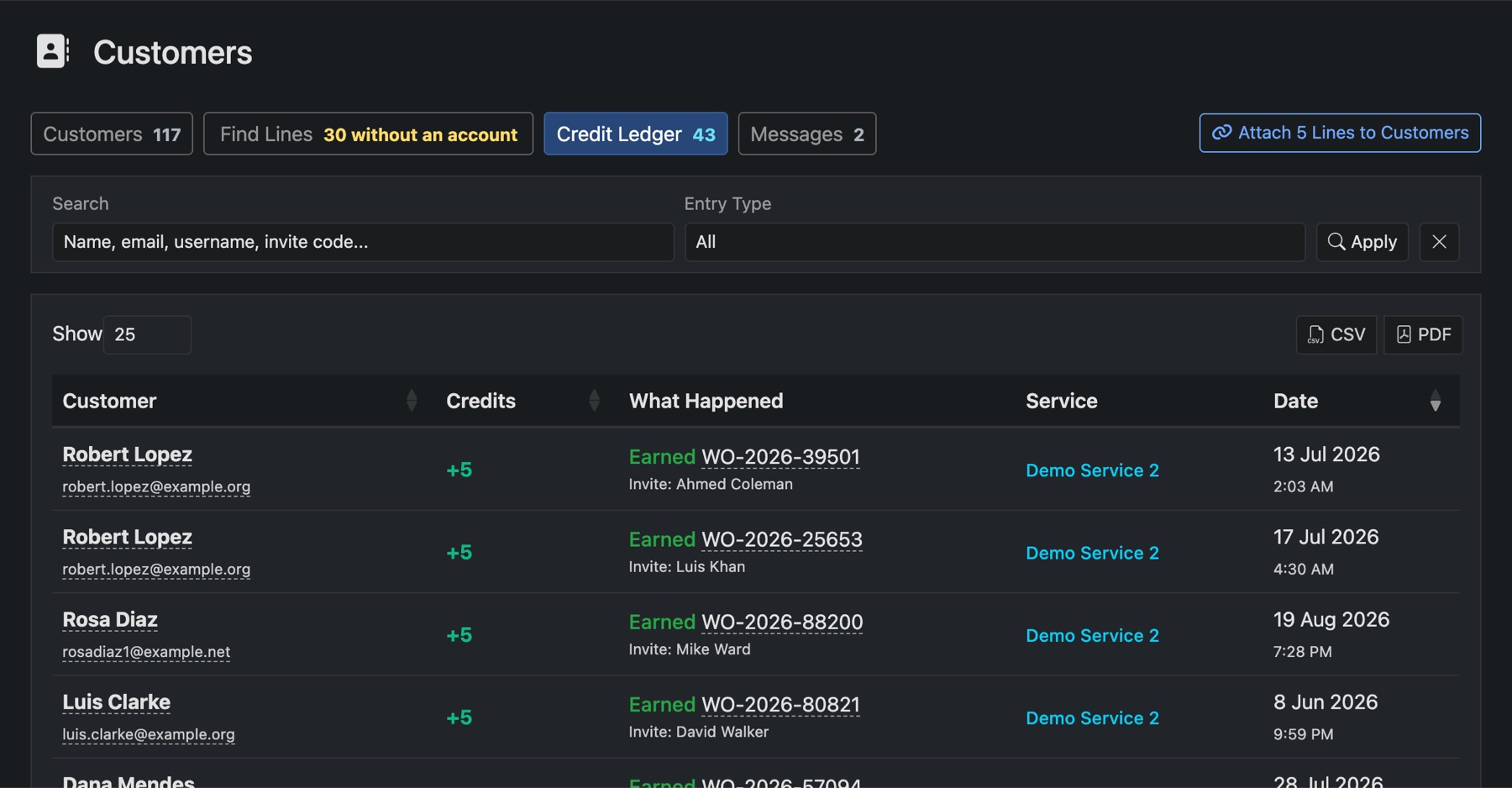Open work order WO-2026-39501
Viewport: 1512px width, 788px height.
click(780, 456)
